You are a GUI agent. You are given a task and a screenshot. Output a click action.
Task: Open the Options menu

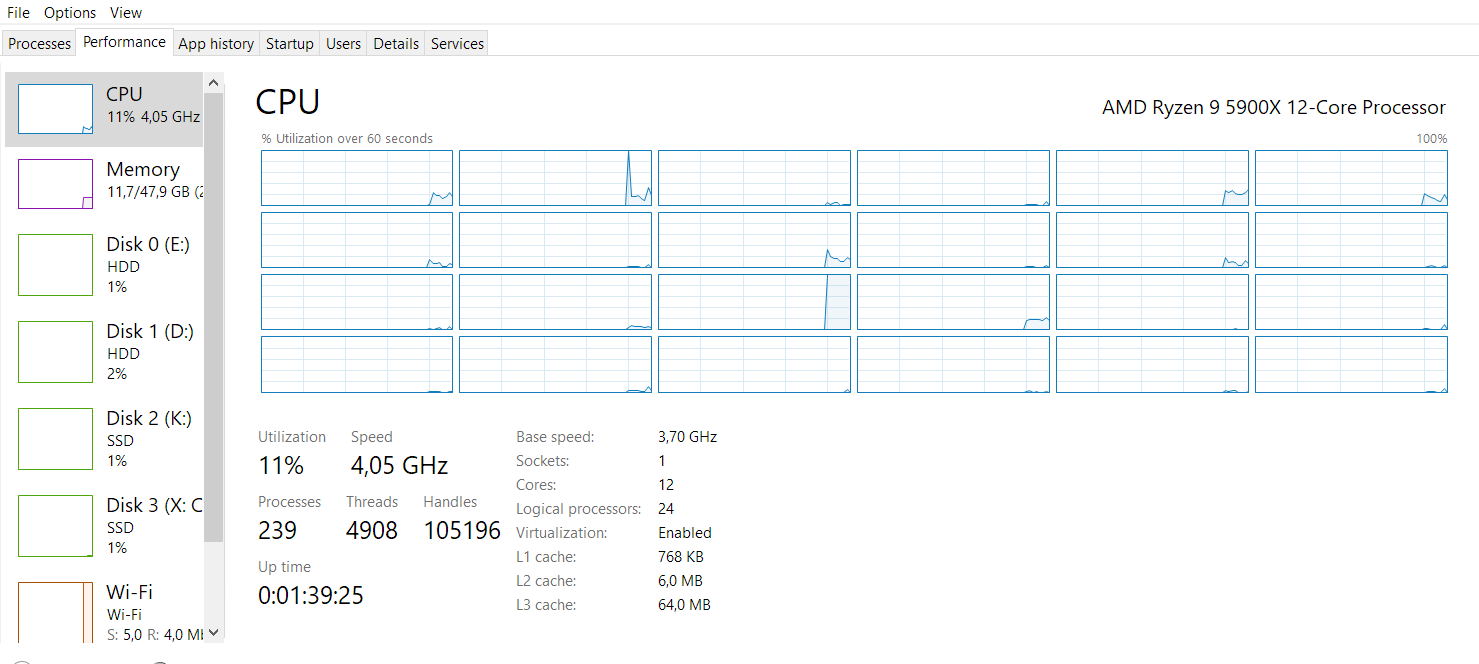click(70, 13)
